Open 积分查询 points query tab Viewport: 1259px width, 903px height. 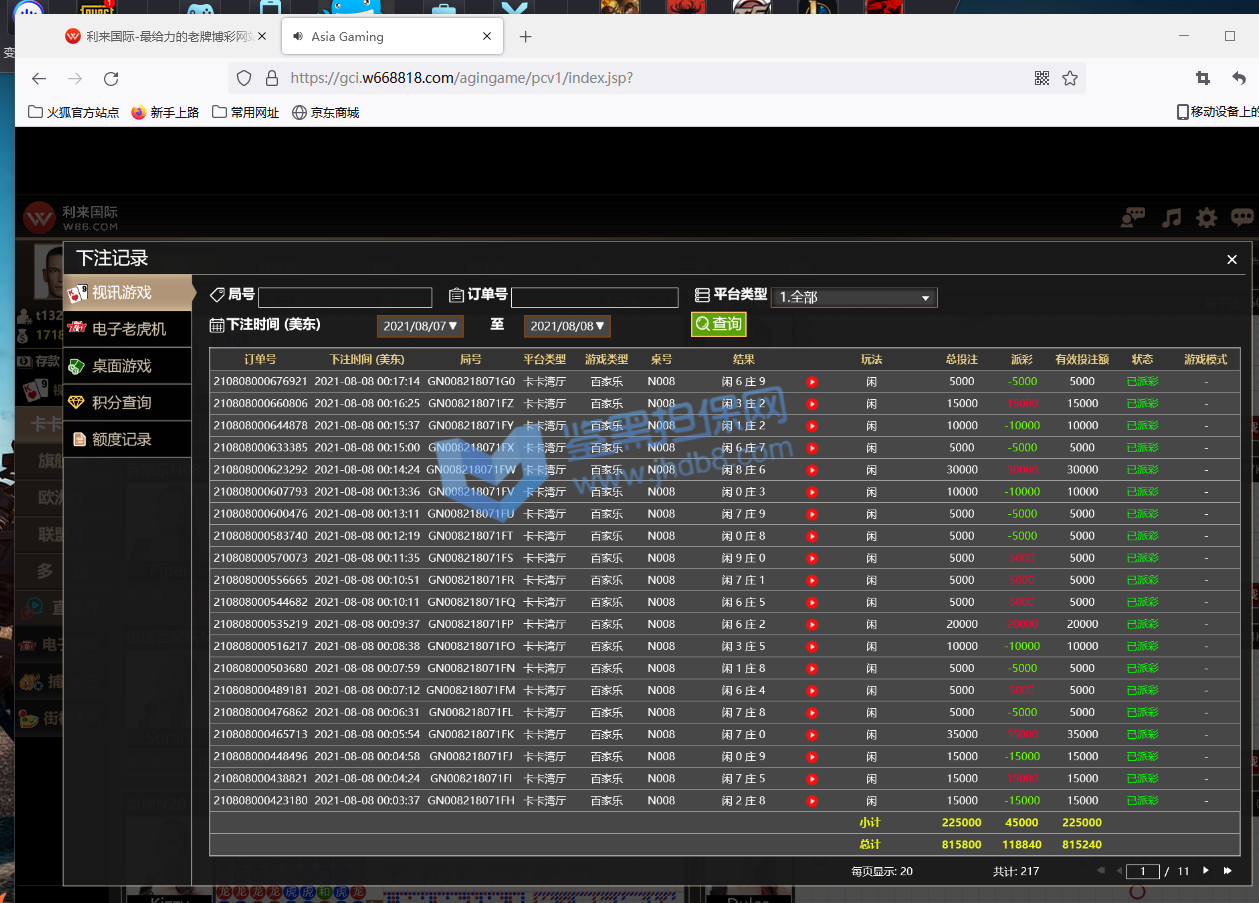tap(128, 402)
